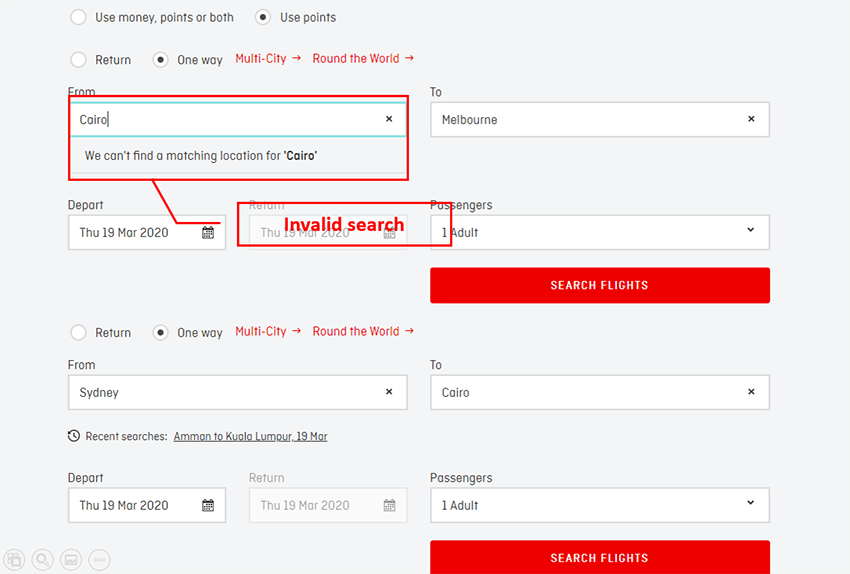Choose Return in the lower trip type row
Screen dimensions: 850x574
pos(79,333)
